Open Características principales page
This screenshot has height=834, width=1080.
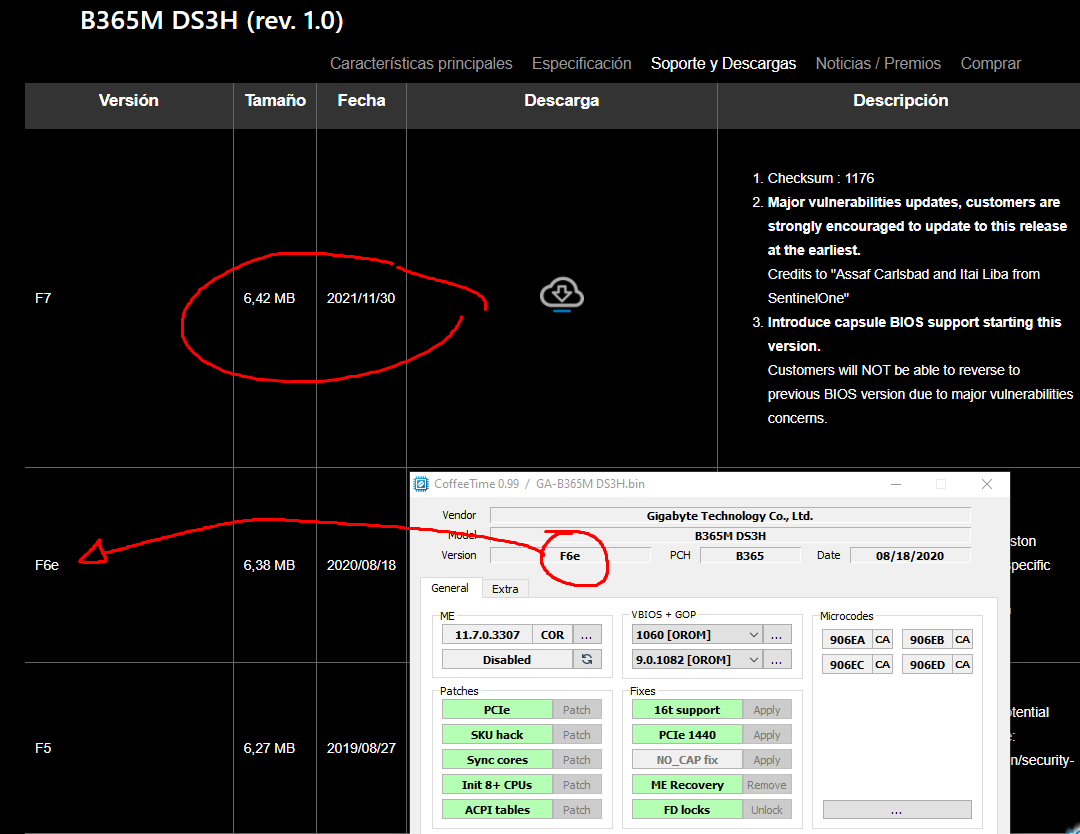pyautogui.click(x=421, y=64)
